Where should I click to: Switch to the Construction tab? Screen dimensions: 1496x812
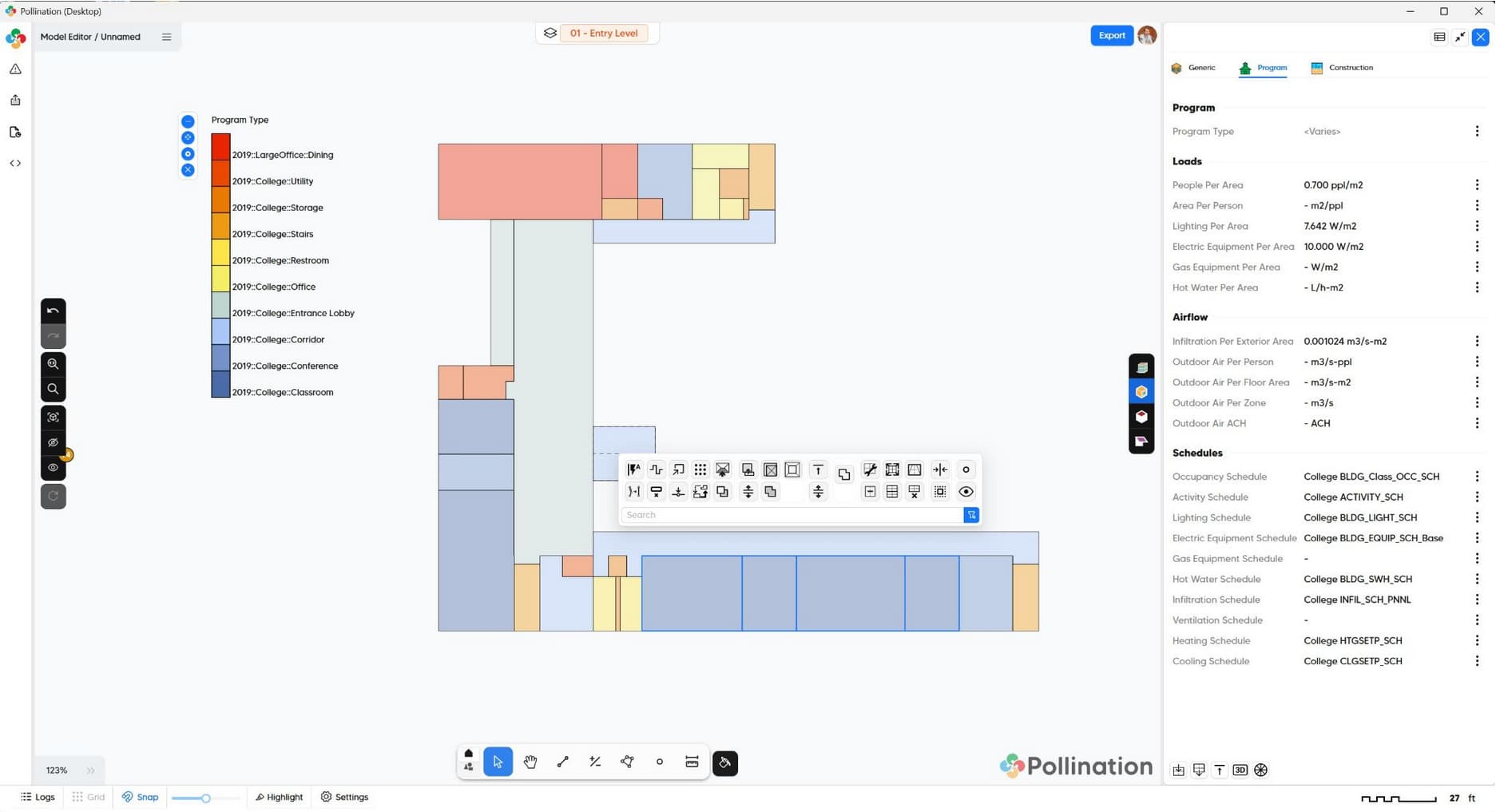click(x=1342, y=68)
